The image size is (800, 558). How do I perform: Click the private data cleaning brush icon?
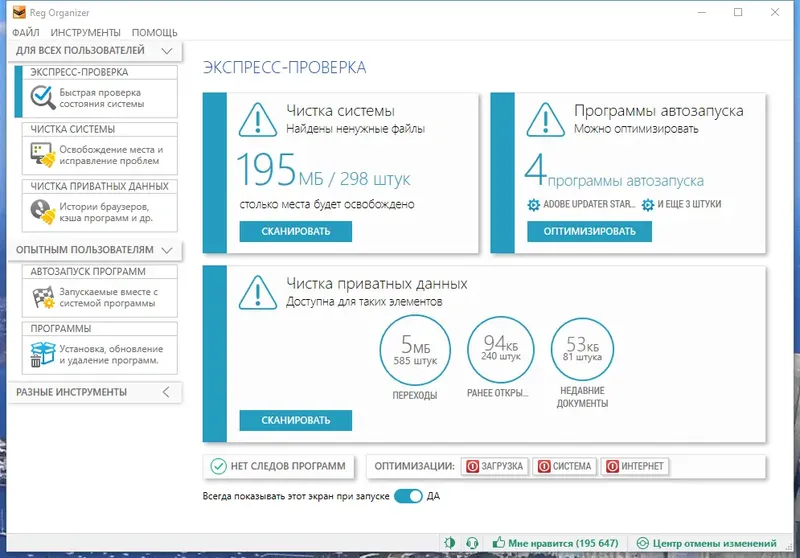coord(42,212)
